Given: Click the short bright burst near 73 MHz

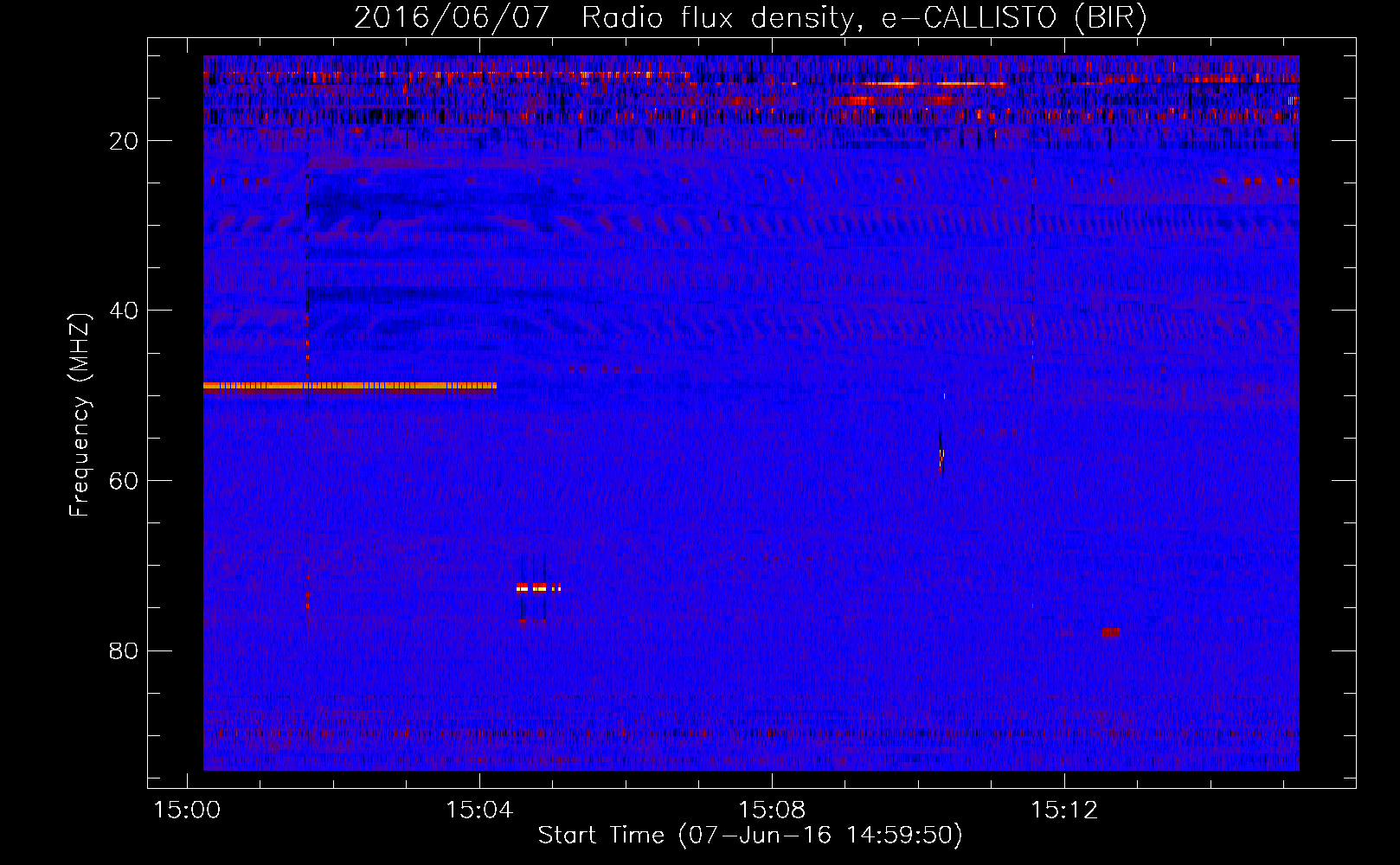Looking at the screenshot, I should [538, 587].
